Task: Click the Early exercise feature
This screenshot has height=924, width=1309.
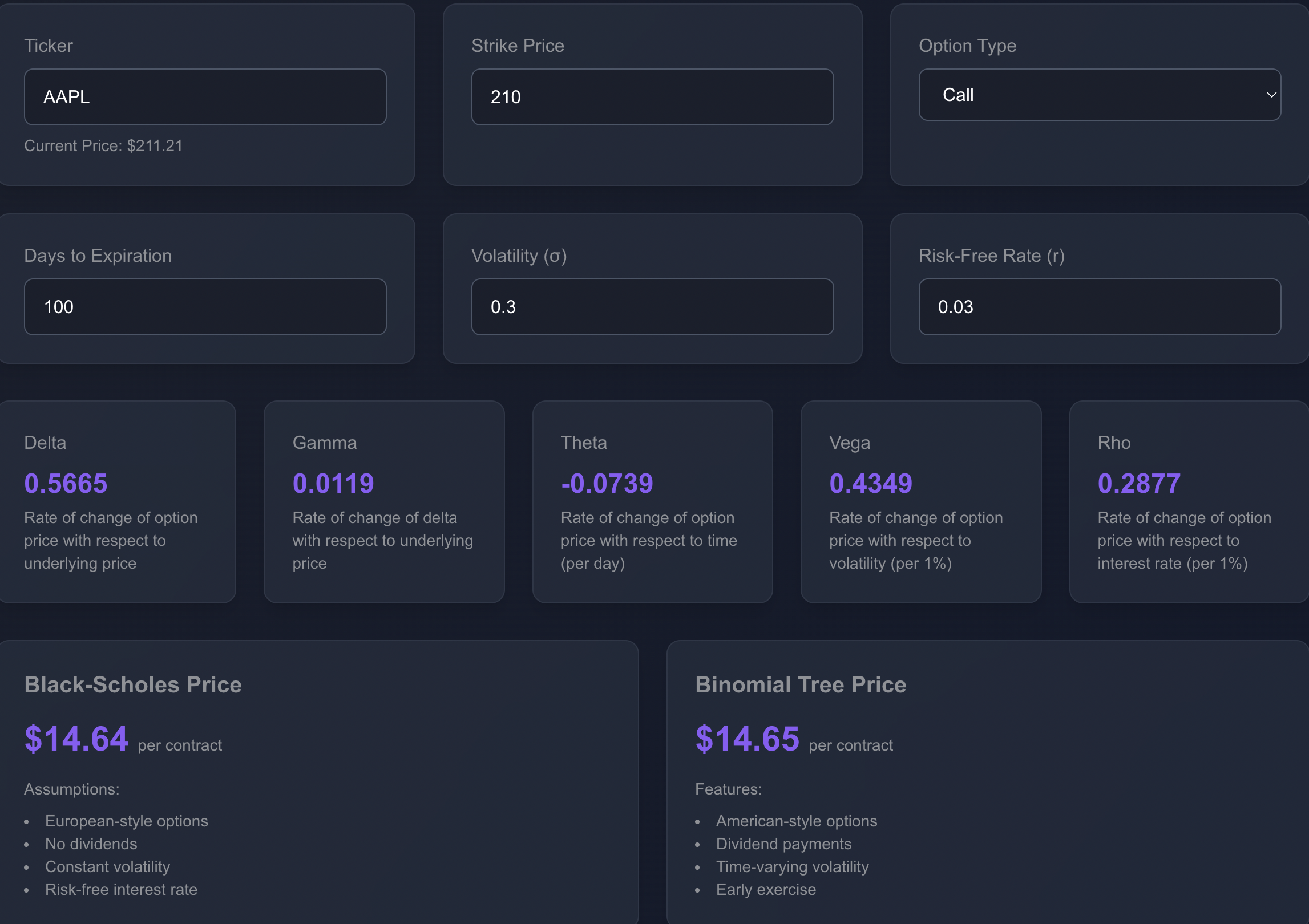Action: [x=766, y=890]
